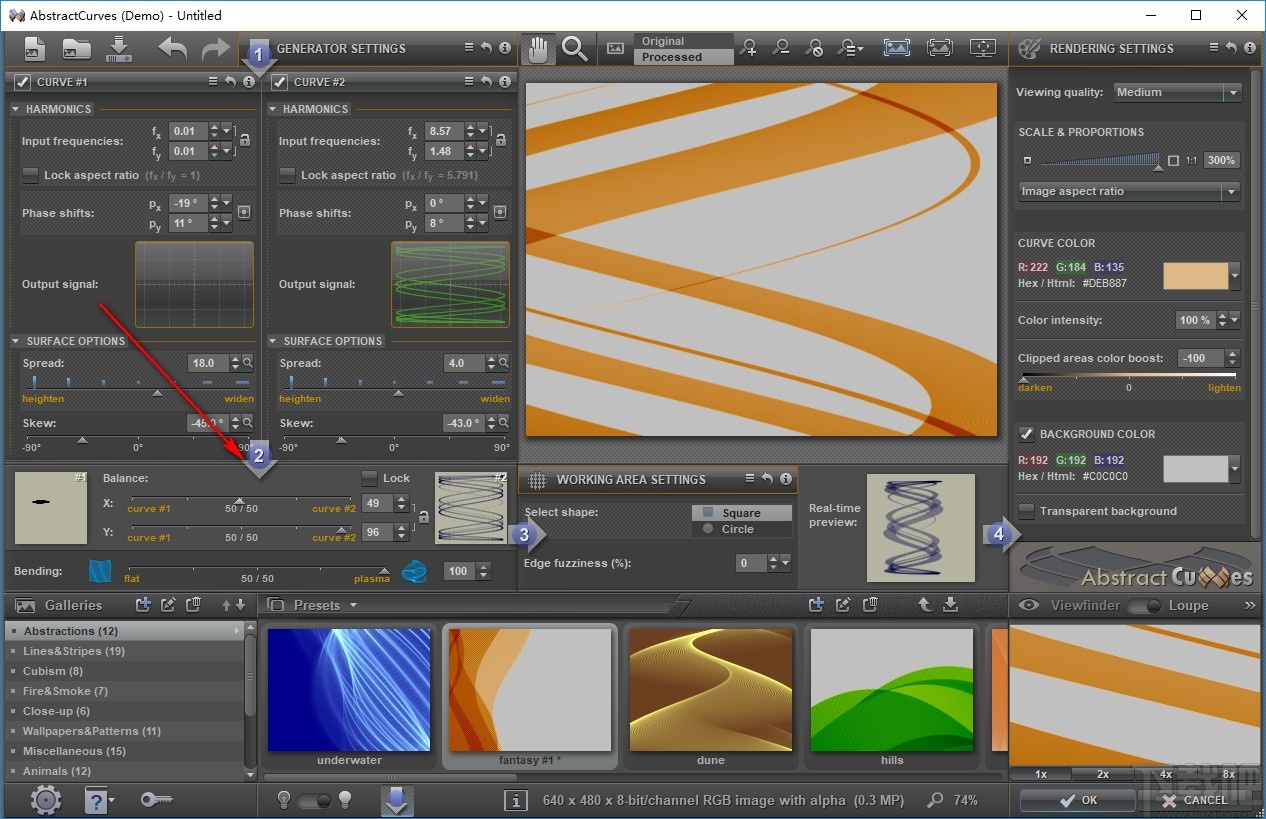This screenshot has width=1266, height=819.
Task: Click the key license icon
Action: (x=156, y=799)
